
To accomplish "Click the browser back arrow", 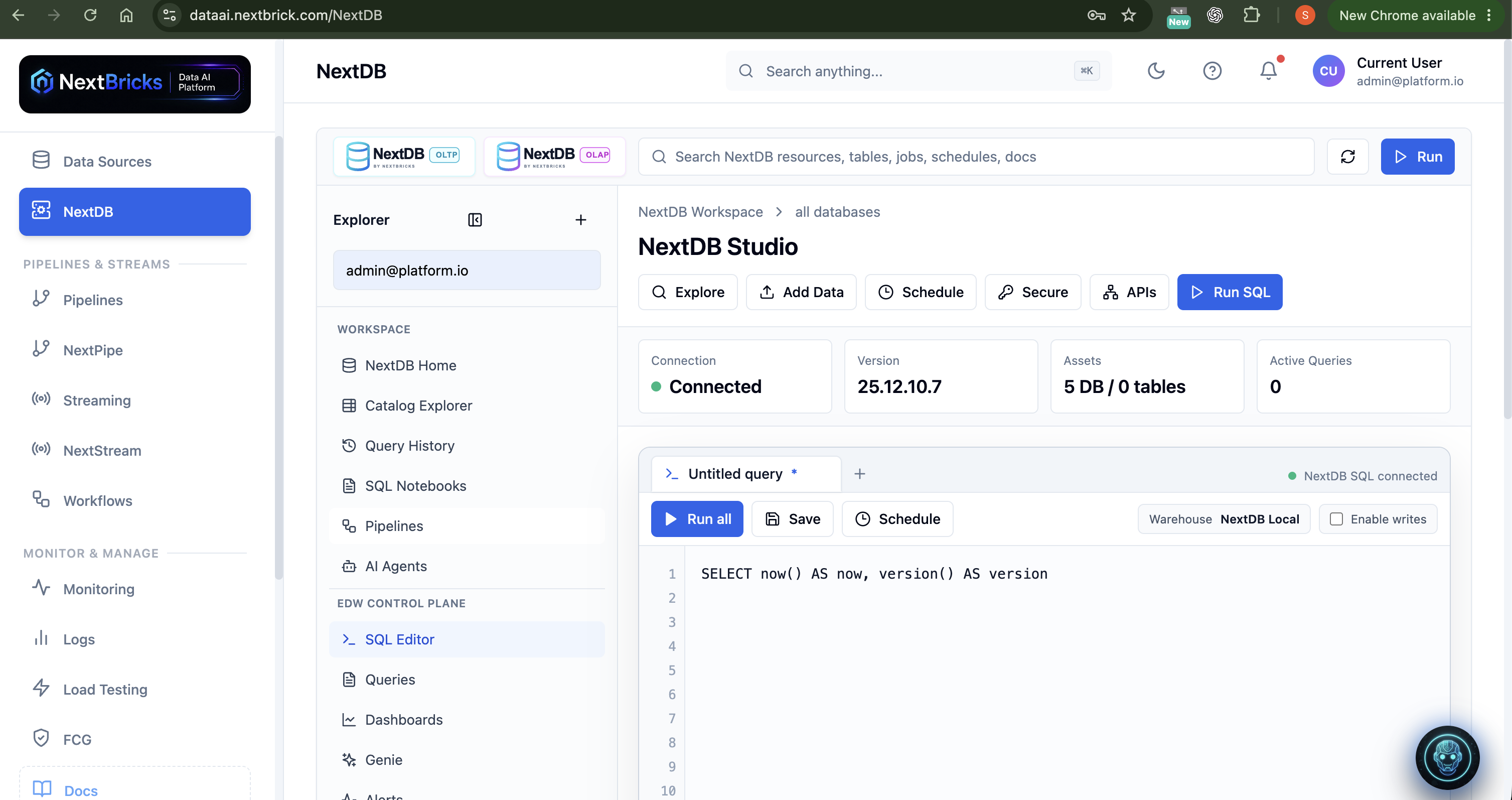I will pos(18,15).
